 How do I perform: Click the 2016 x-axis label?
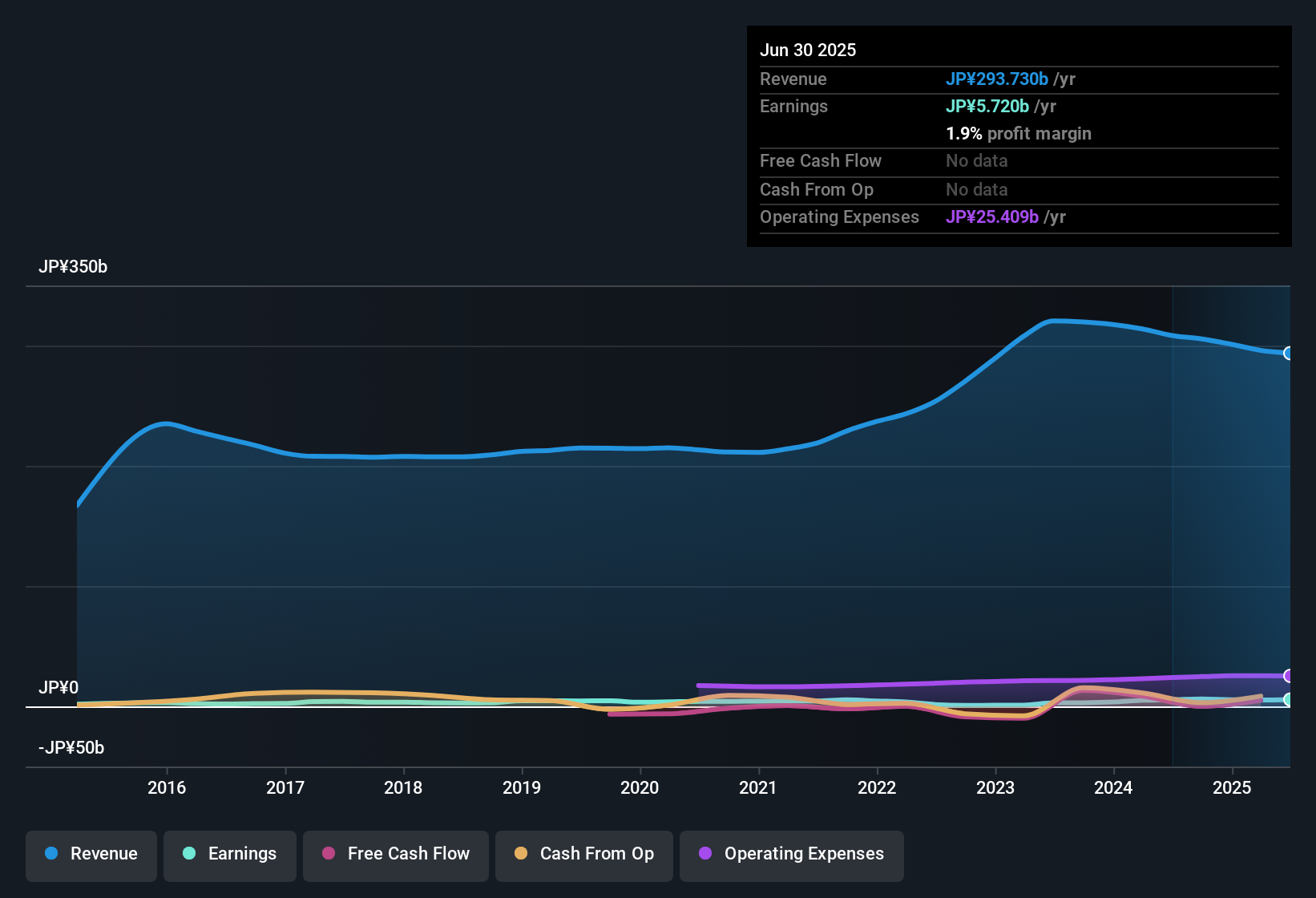[167, 787]
